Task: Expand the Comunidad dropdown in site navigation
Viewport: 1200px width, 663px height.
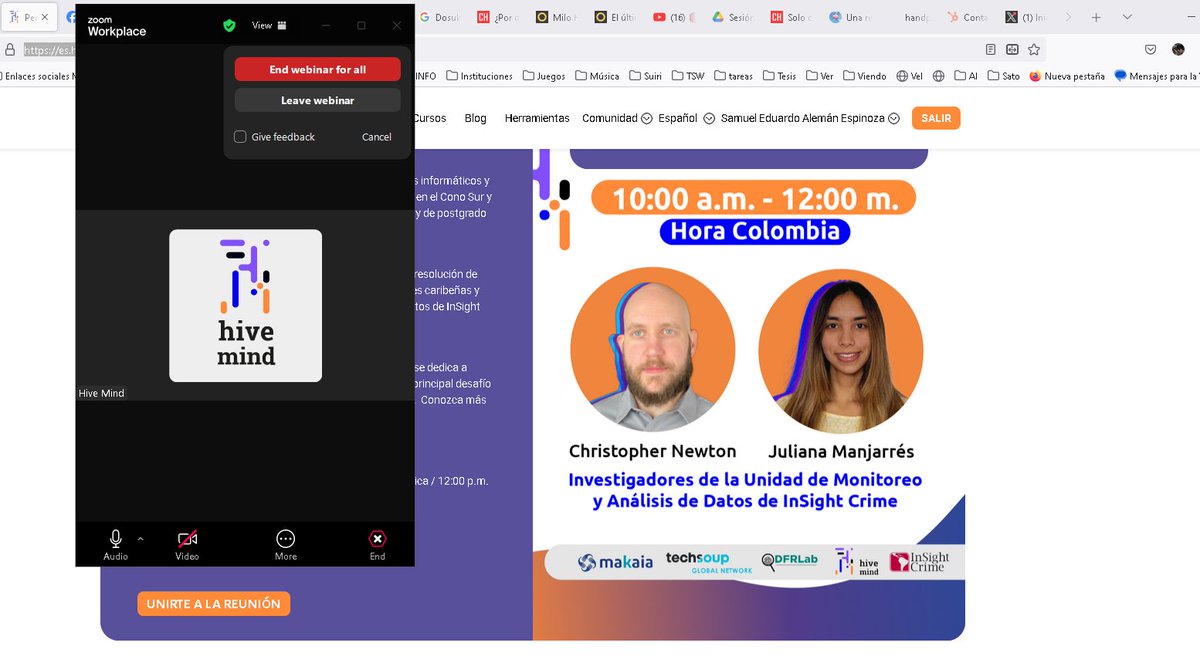Action: [617, 118]
